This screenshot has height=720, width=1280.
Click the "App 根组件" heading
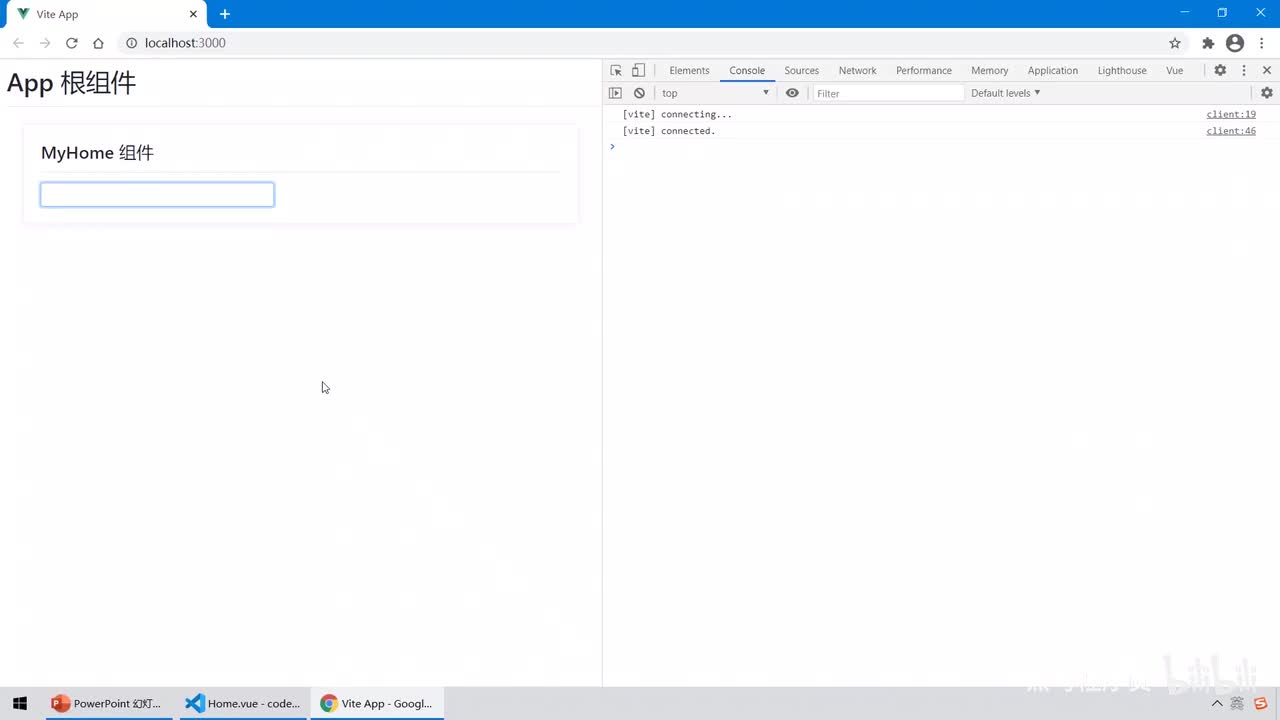(71, 83)
